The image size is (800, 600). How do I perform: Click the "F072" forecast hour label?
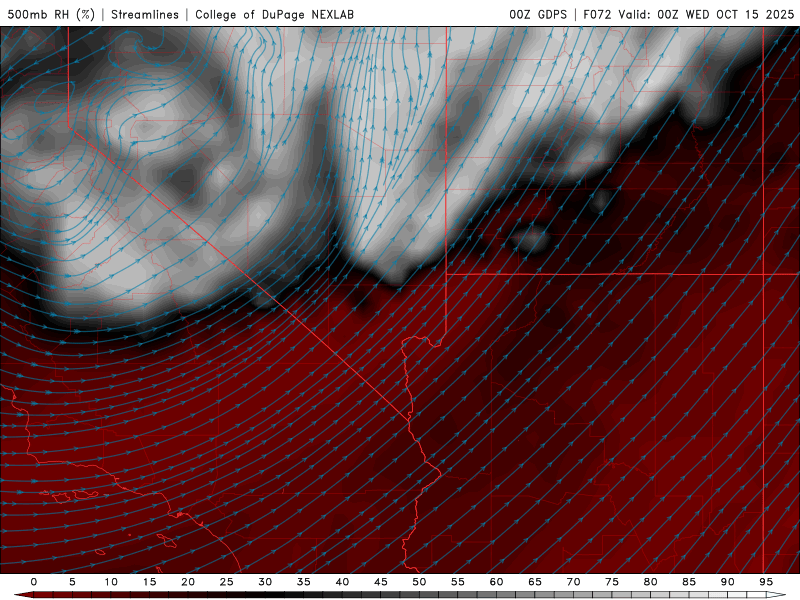(x=597, y=14)
